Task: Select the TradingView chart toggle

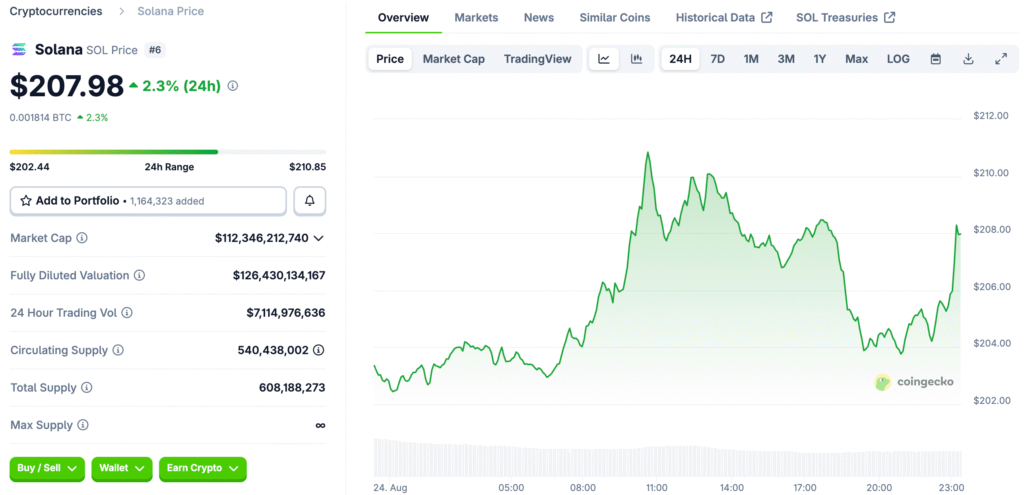Action: coord(537,59)
